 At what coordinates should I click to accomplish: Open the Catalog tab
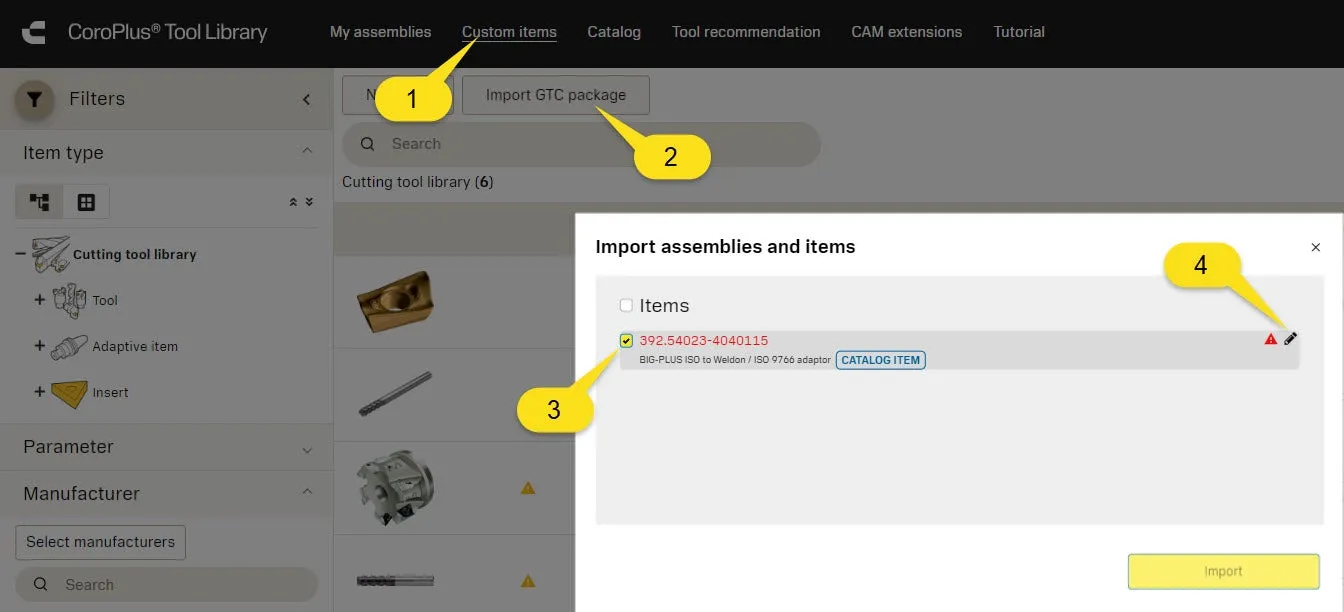pos(614,32)
